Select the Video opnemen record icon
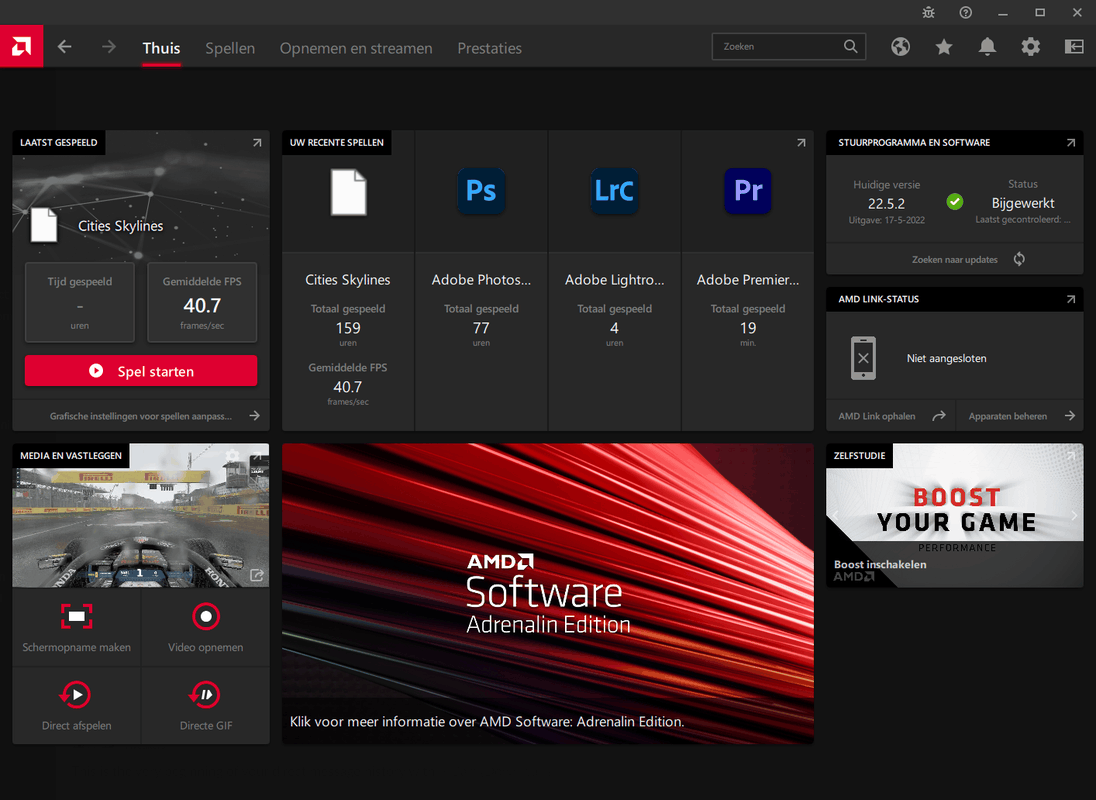Viewport: 1096px width, 800px height. pos(205,617)
